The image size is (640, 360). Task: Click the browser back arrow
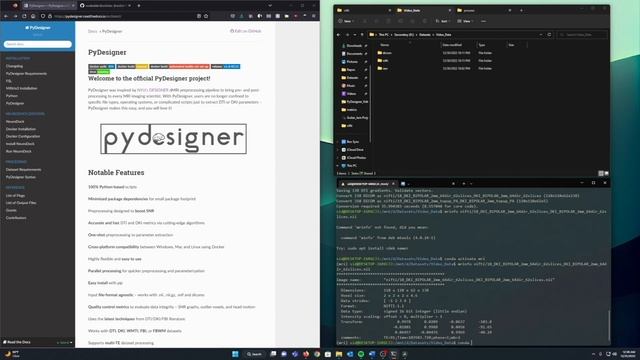click(6, 16)
